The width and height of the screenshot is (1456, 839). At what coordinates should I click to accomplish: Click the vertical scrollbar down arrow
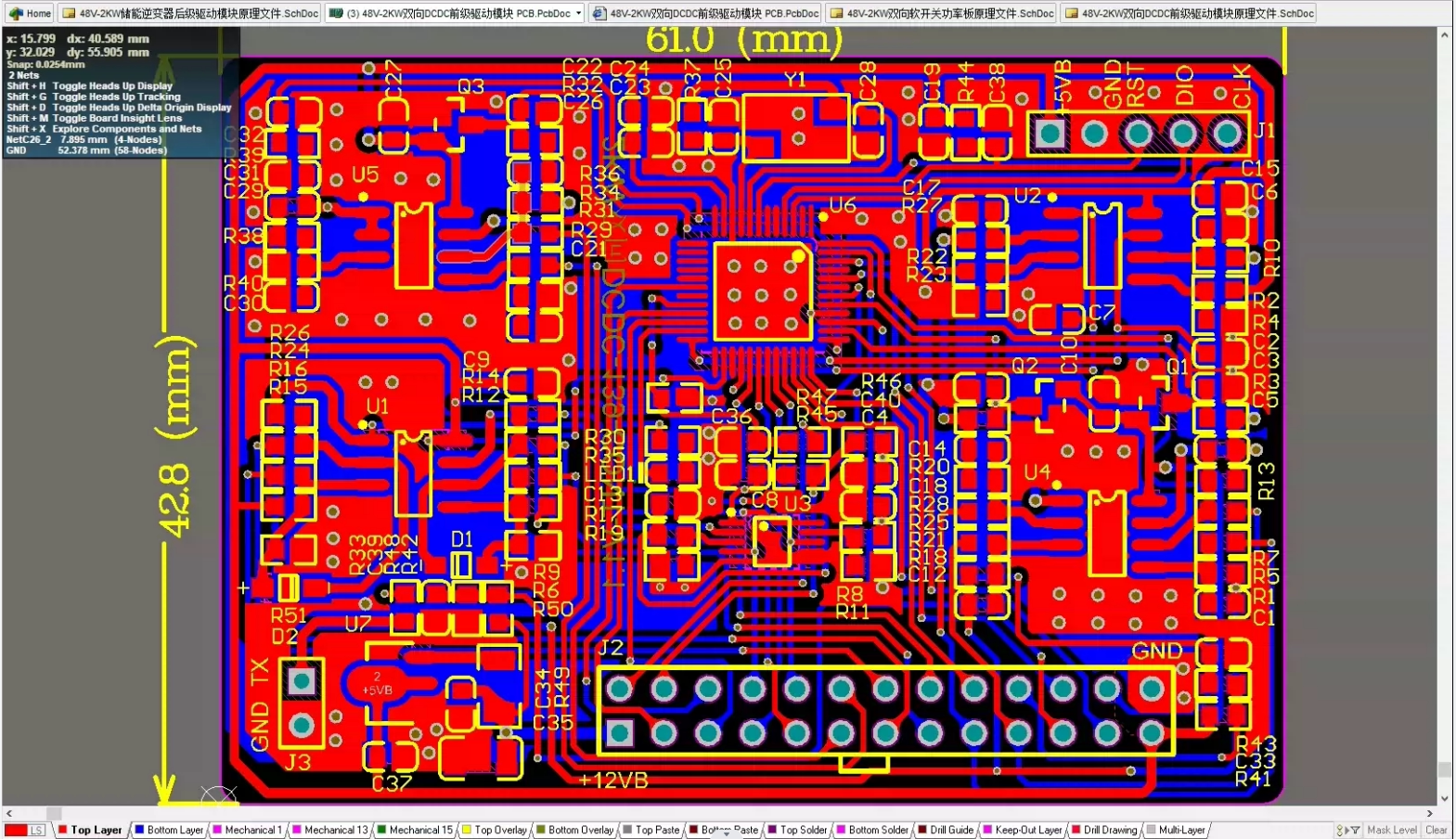point(1445,798)
